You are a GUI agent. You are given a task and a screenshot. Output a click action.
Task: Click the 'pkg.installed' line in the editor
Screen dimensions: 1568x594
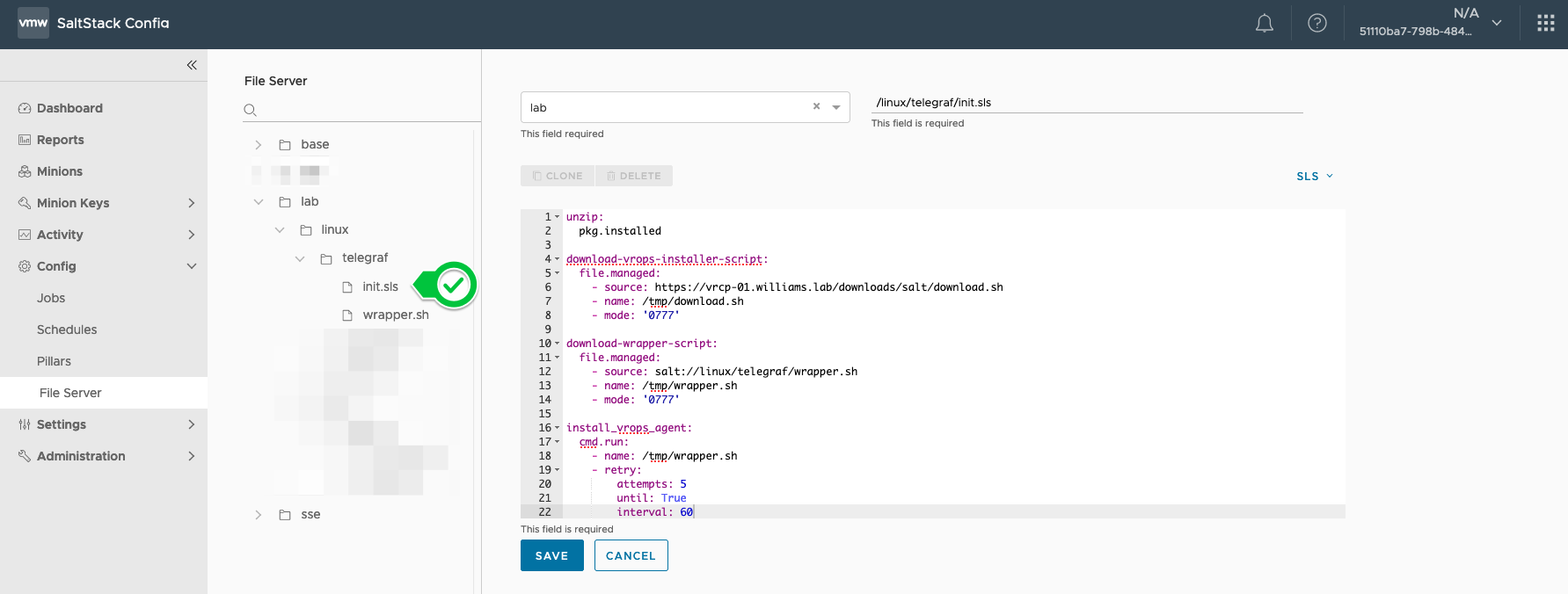tap(620, 231)
